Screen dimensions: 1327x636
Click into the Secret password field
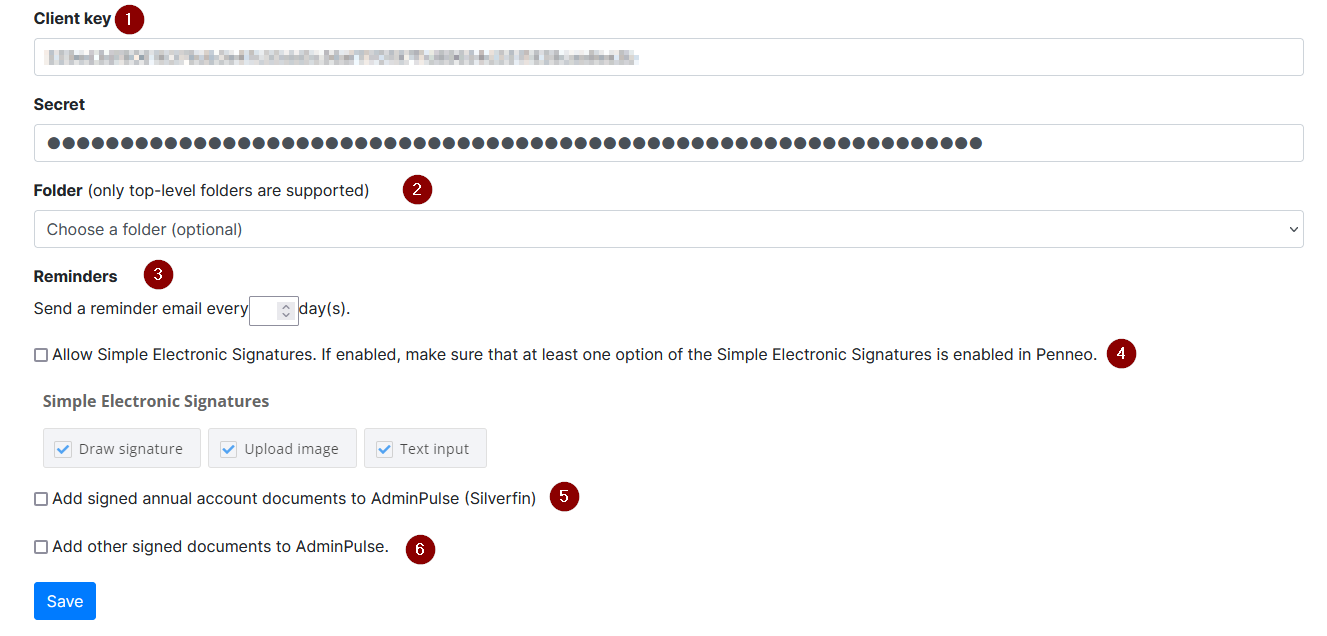click(x=668, y=143)
